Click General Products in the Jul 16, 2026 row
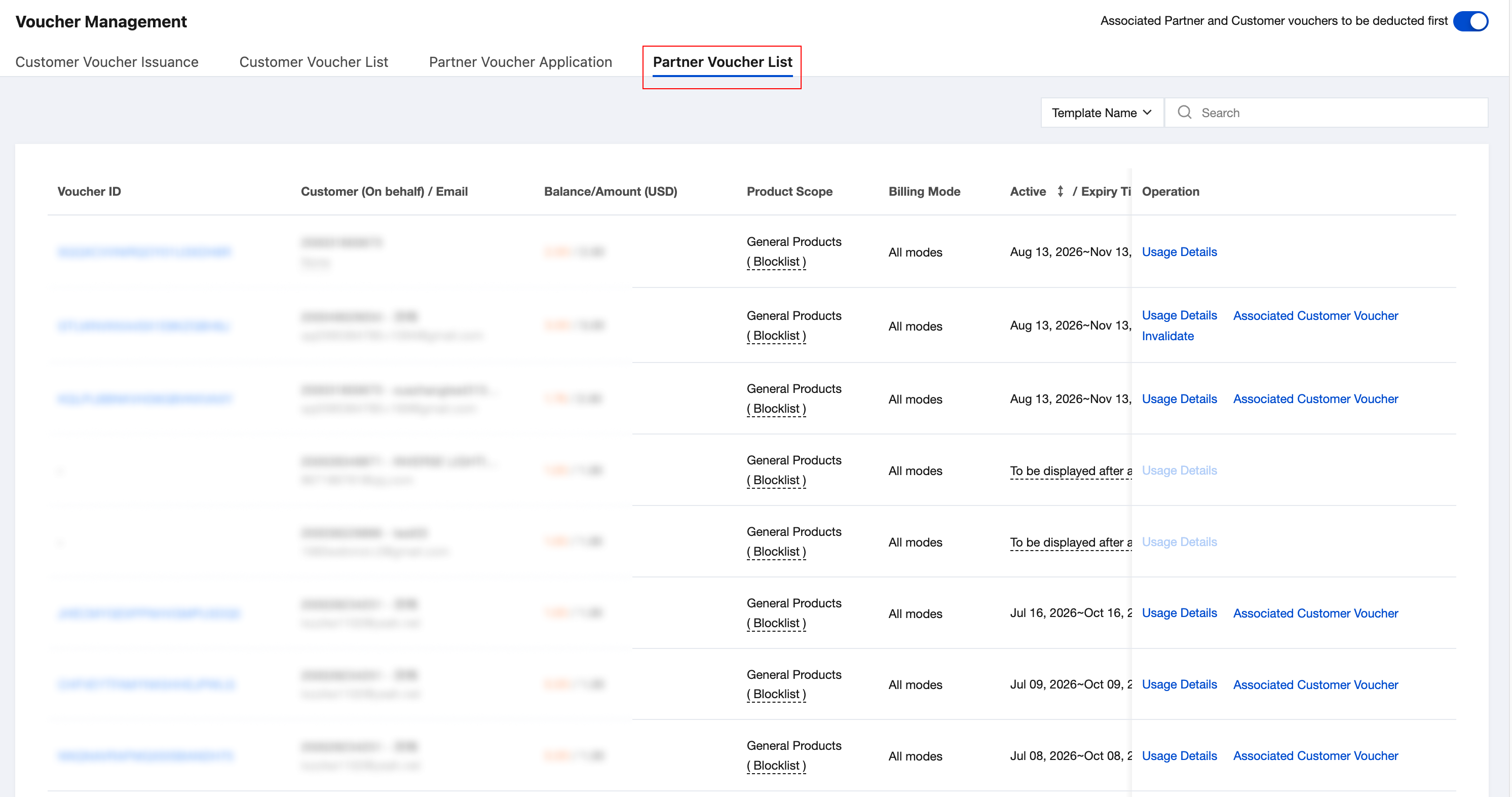 coord(793,603)
